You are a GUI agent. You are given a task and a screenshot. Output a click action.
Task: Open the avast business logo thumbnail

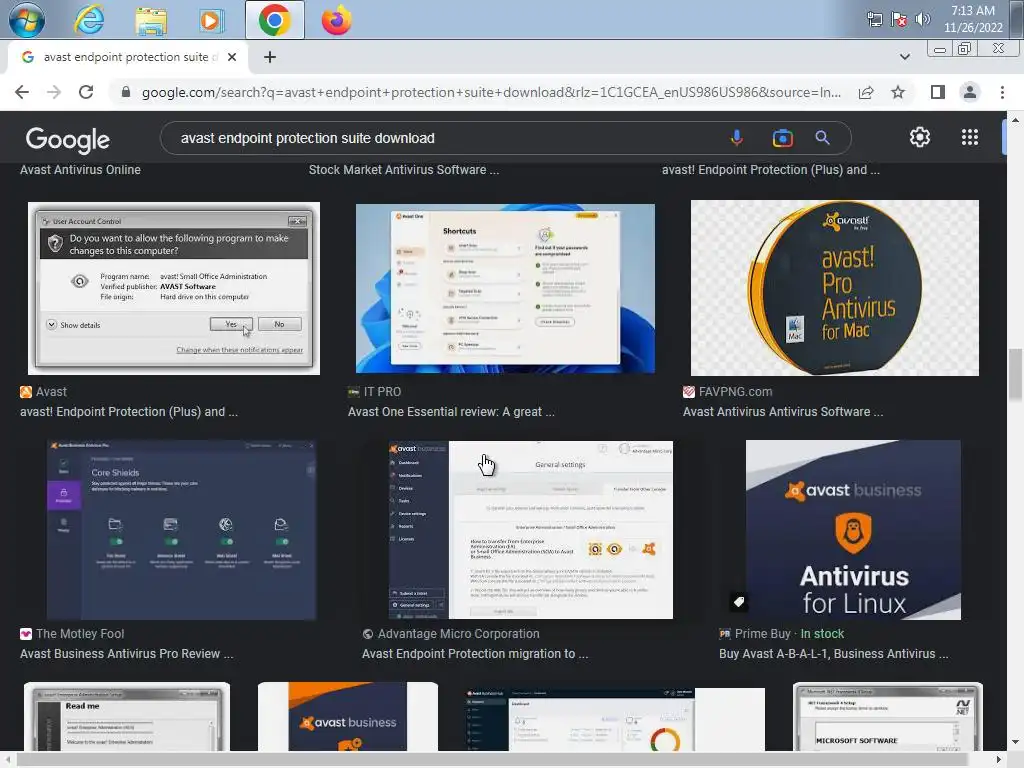click(x=347, y=716)
